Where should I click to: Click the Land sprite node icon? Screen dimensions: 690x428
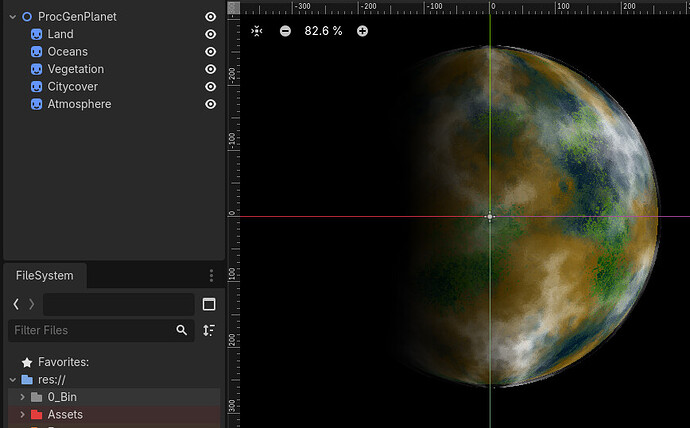[x=36, y=34]
